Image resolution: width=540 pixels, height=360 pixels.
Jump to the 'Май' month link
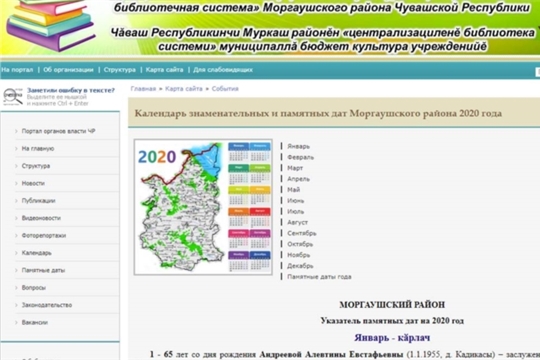[293, 190]
